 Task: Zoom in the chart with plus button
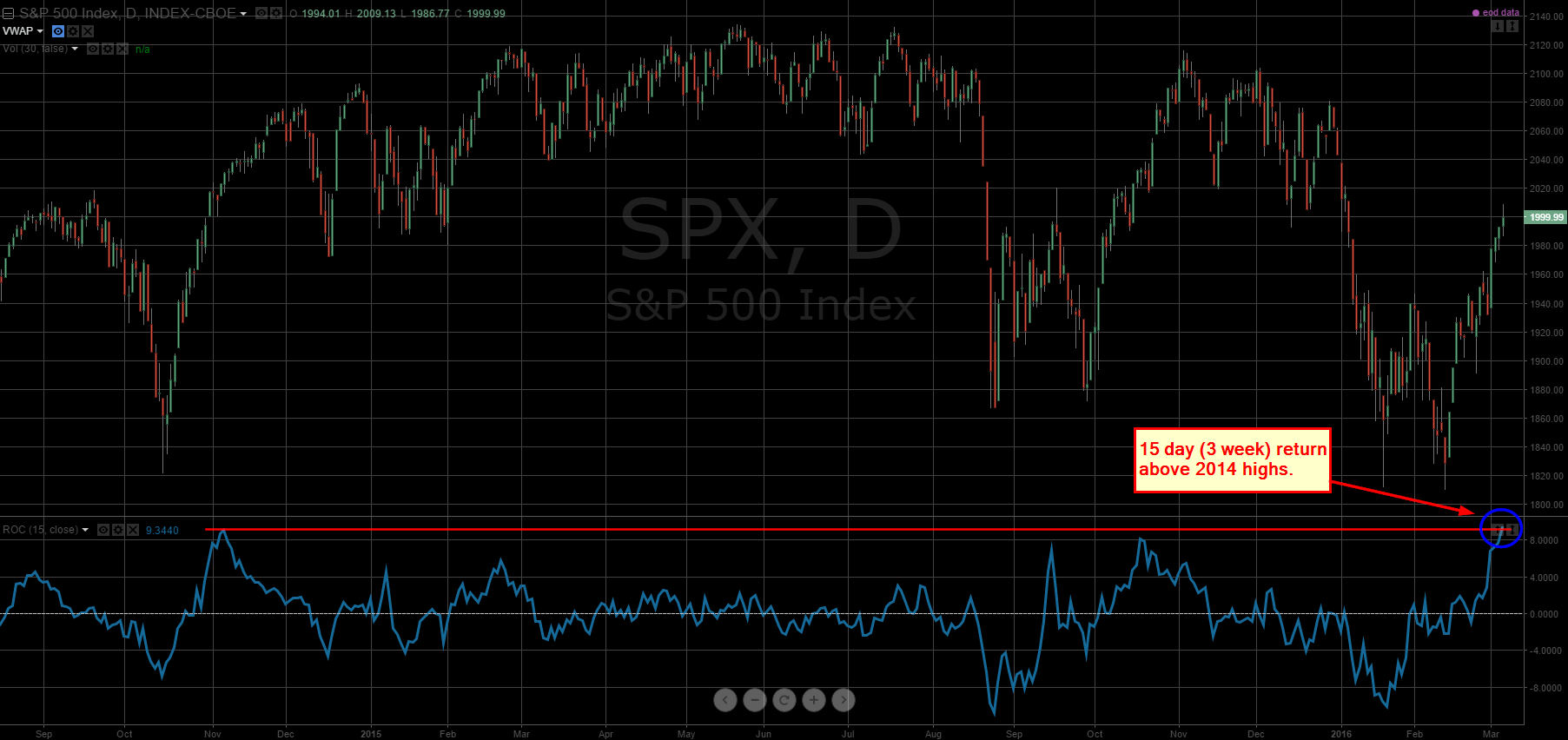(x=814, y=699)
